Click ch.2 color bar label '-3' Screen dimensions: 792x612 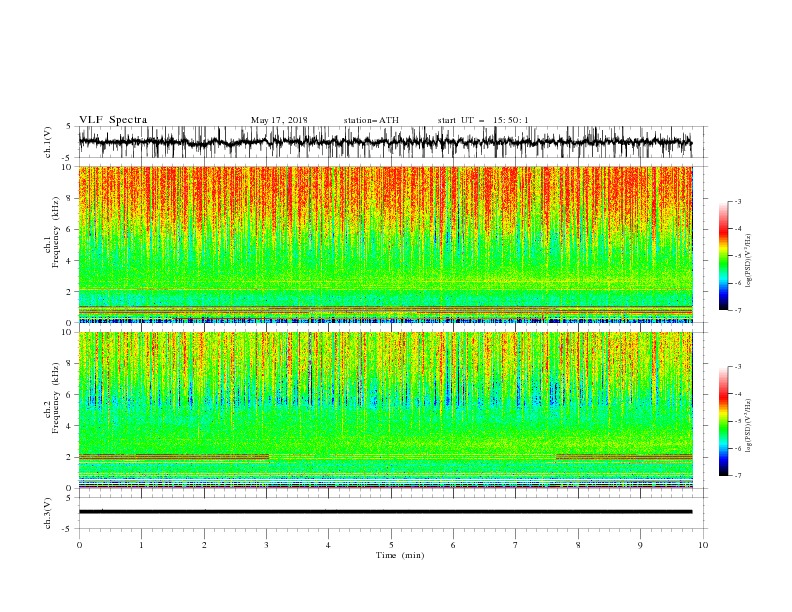[737, 367]
